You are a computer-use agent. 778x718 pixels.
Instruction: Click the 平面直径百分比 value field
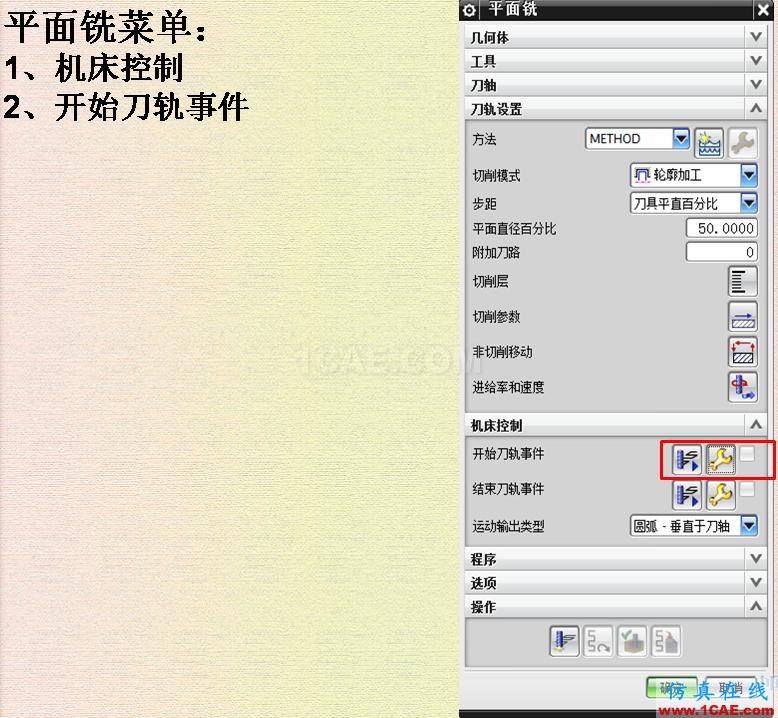tap(722, 228)
